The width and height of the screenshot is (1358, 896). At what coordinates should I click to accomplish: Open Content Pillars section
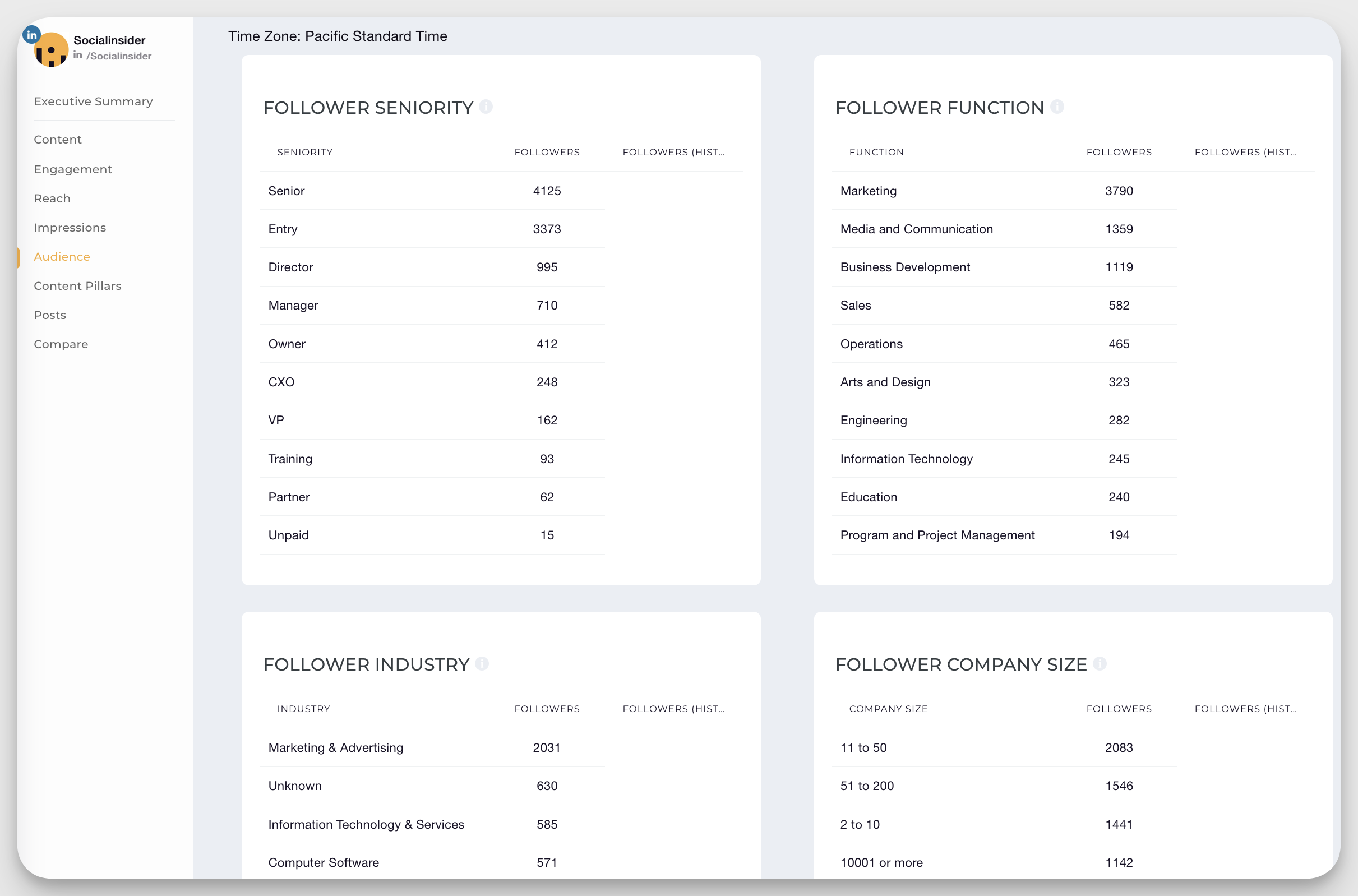(x=78, y=286)
